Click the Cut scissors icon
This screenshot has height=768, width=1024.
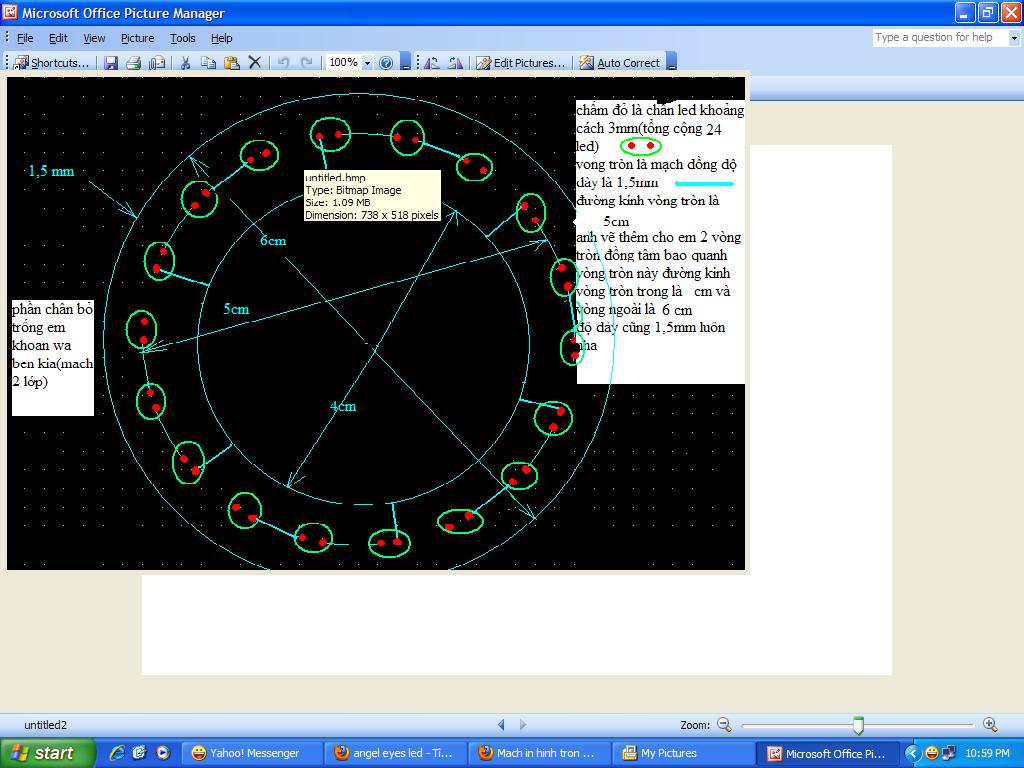pyautogui.click(x=185, y=63)
